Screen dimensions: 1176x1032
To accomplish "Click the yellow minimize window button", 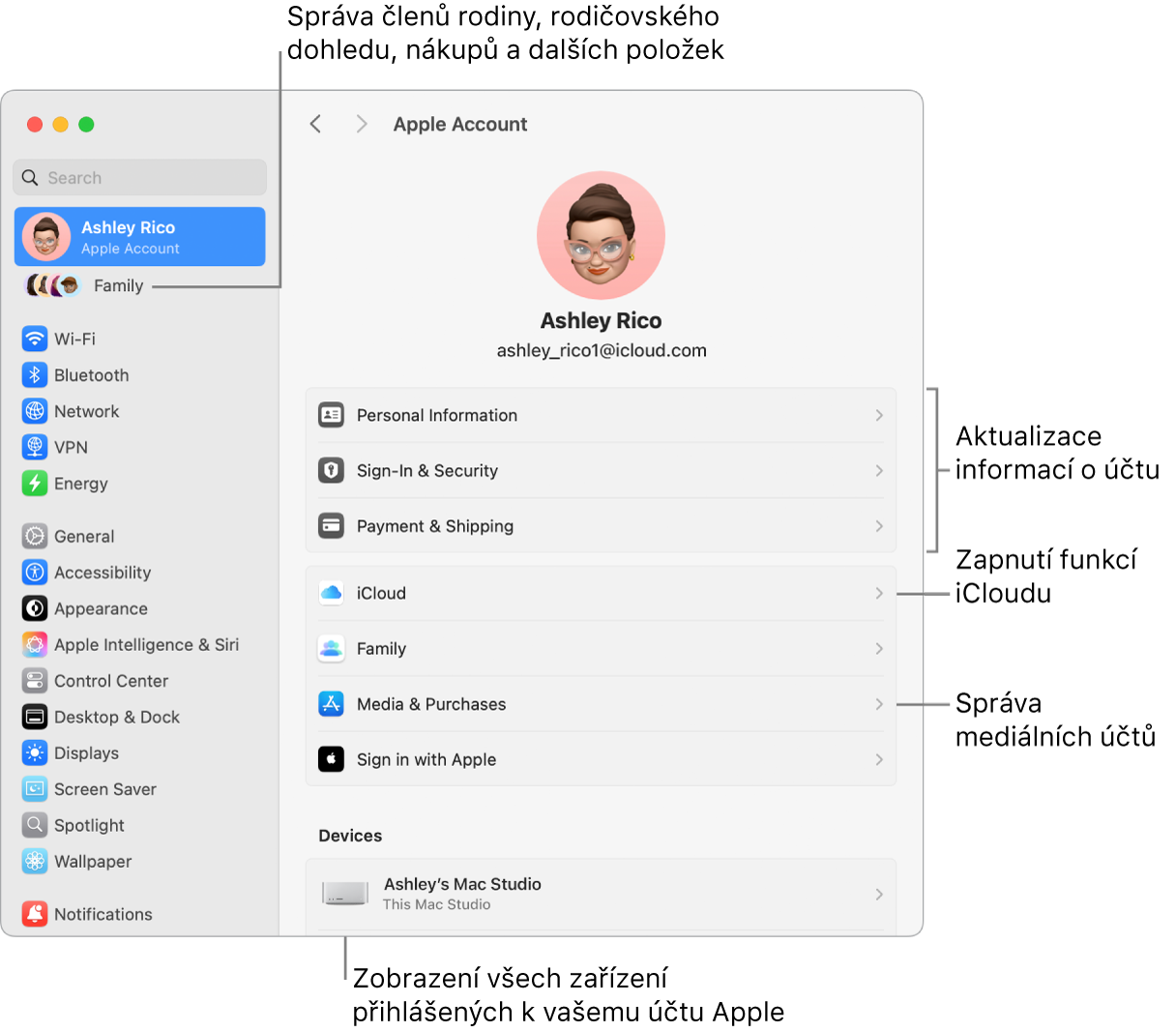I will coord(60,124).
